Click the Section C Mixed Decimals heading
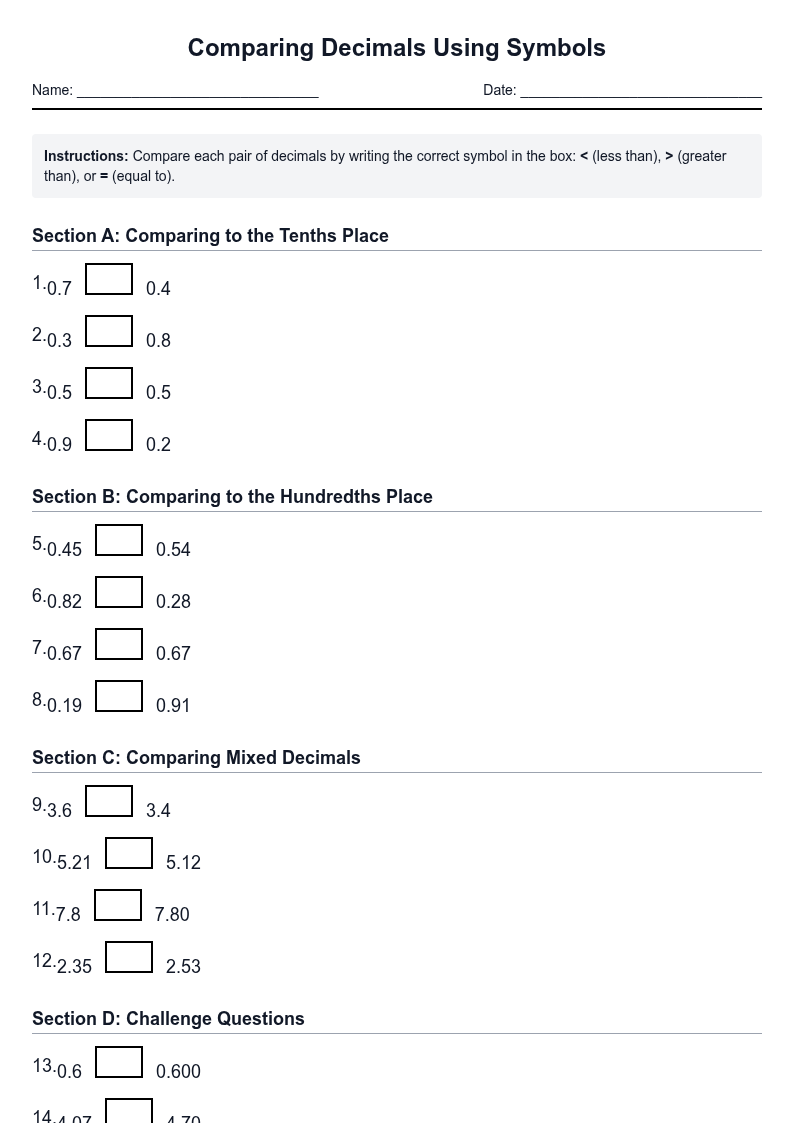This screenshot has width=794, height=1123. click(x=196, y=758)
